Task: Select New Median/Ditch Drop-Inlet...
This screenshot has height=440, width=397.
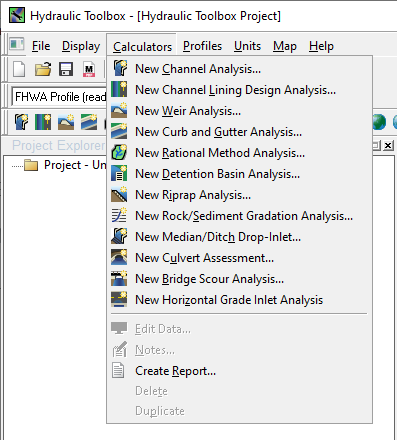Action: pyautogui.click(x=240, y=237)
